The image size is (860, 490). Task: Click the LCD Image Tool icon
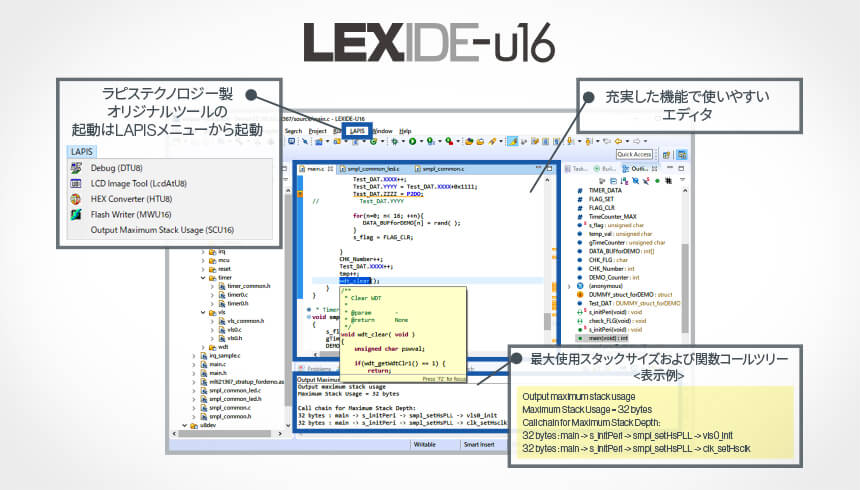pos(76,183)
